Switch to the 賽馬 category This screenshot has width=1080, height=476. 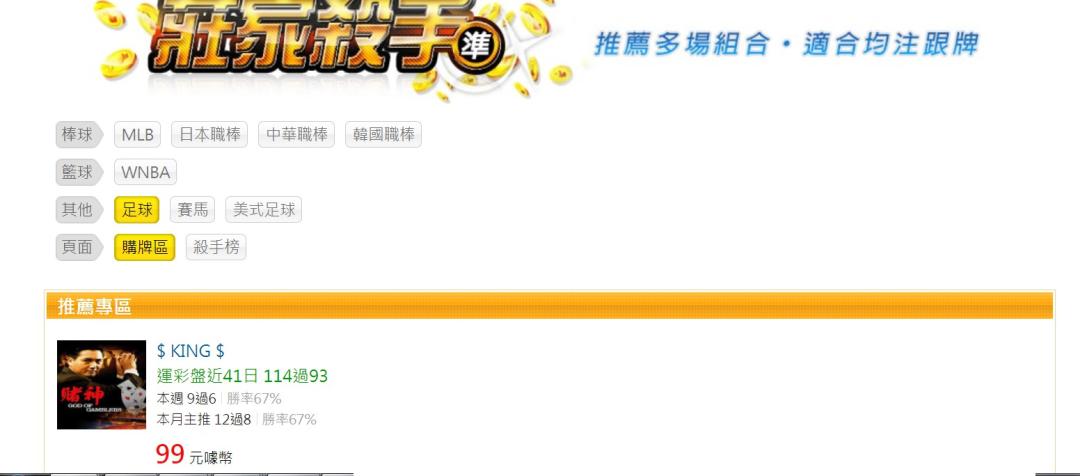[x=193, y=210]
